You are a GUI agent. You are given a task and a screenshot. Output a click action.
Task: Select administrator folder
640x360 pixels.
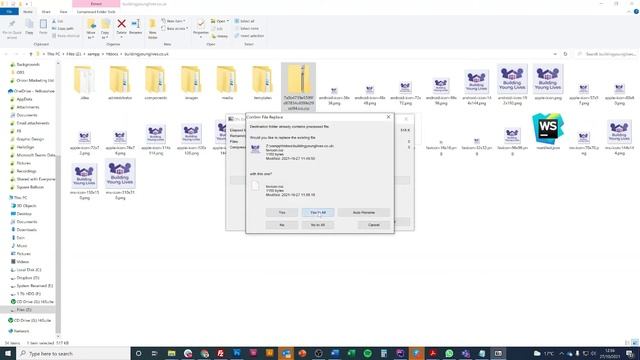(120, 83)
